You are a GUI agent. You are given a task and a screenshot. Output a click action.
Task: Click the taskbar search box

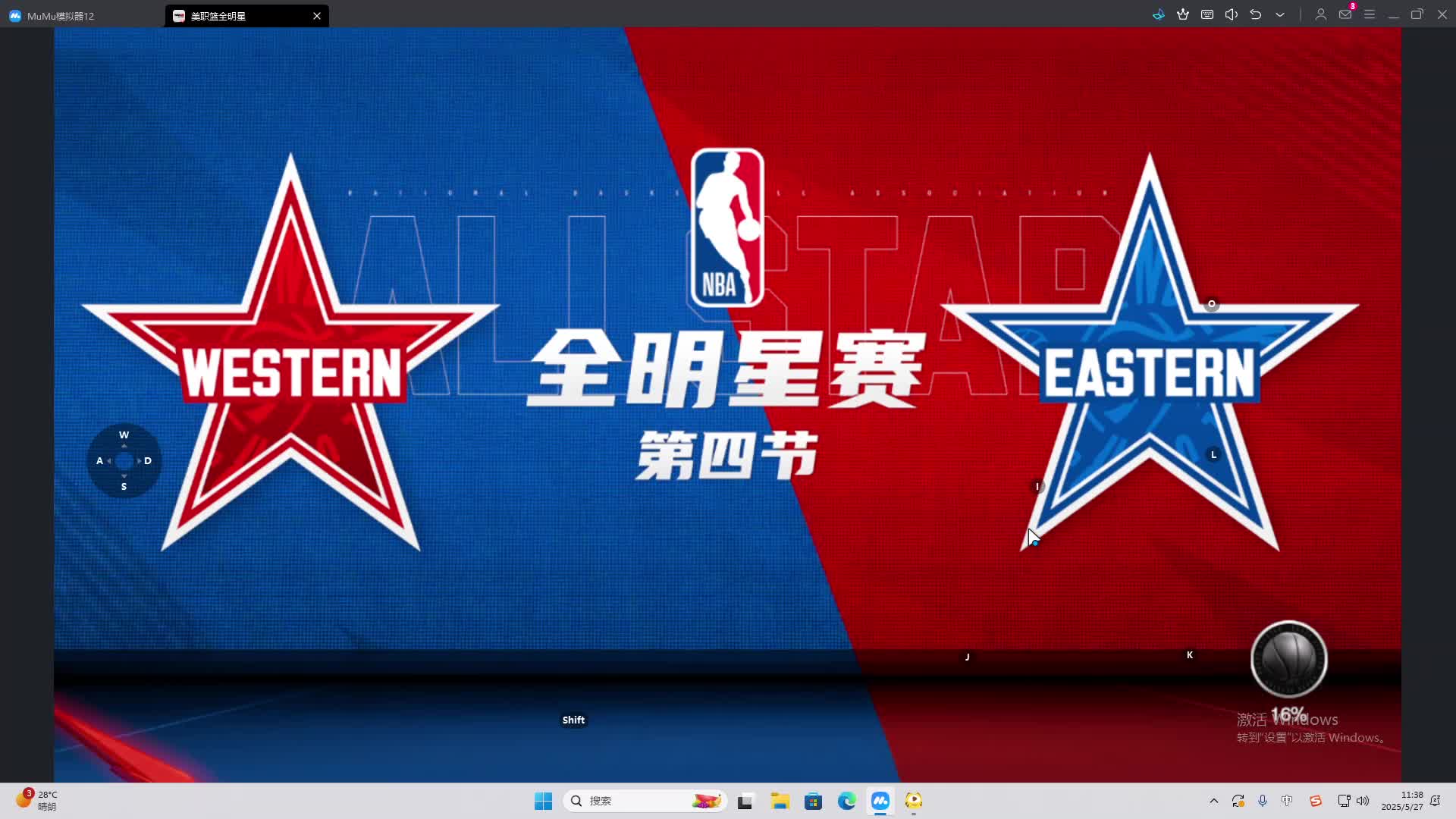645,801
